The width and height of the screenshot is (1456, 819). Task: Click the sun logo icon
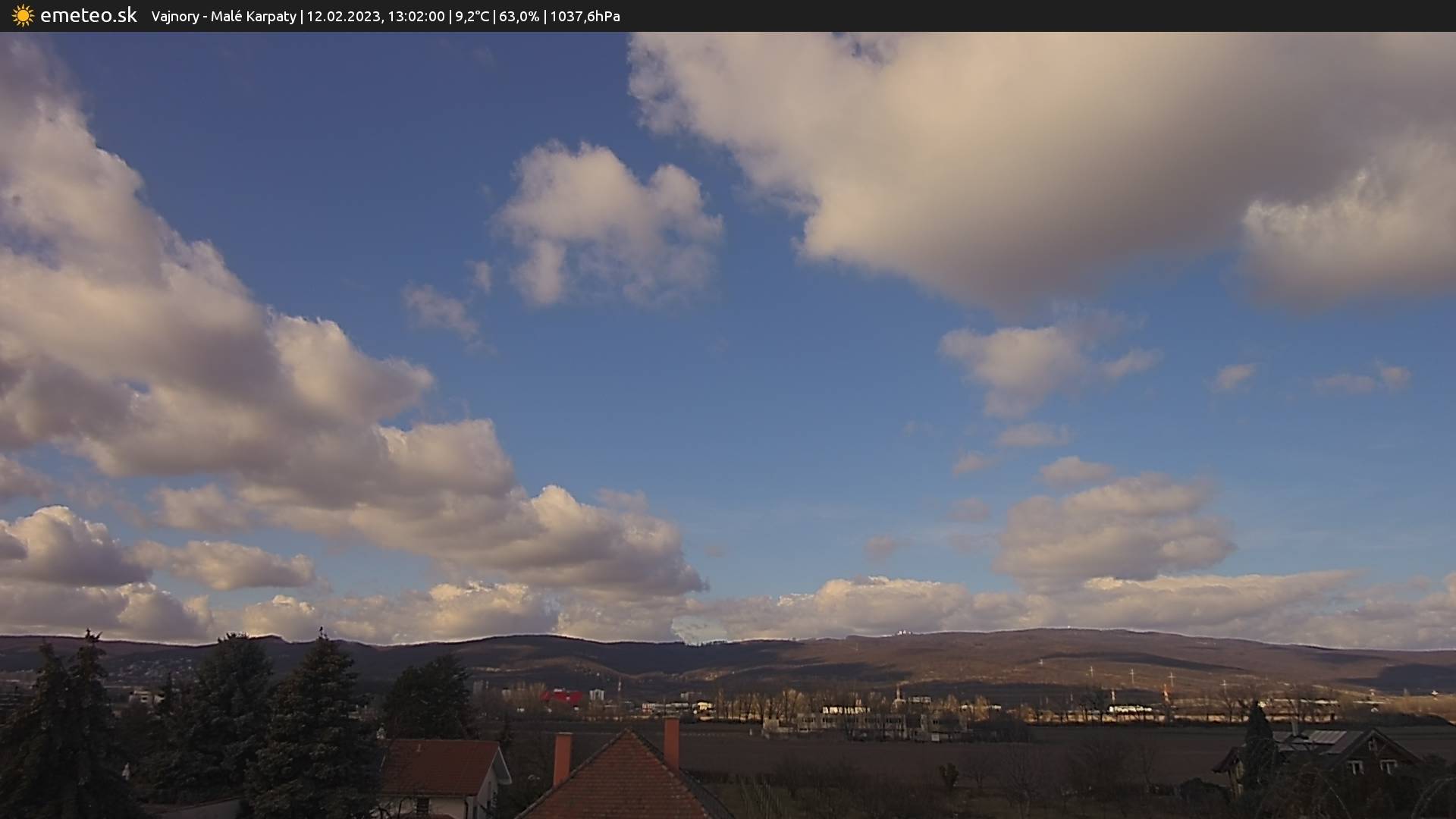23,16
